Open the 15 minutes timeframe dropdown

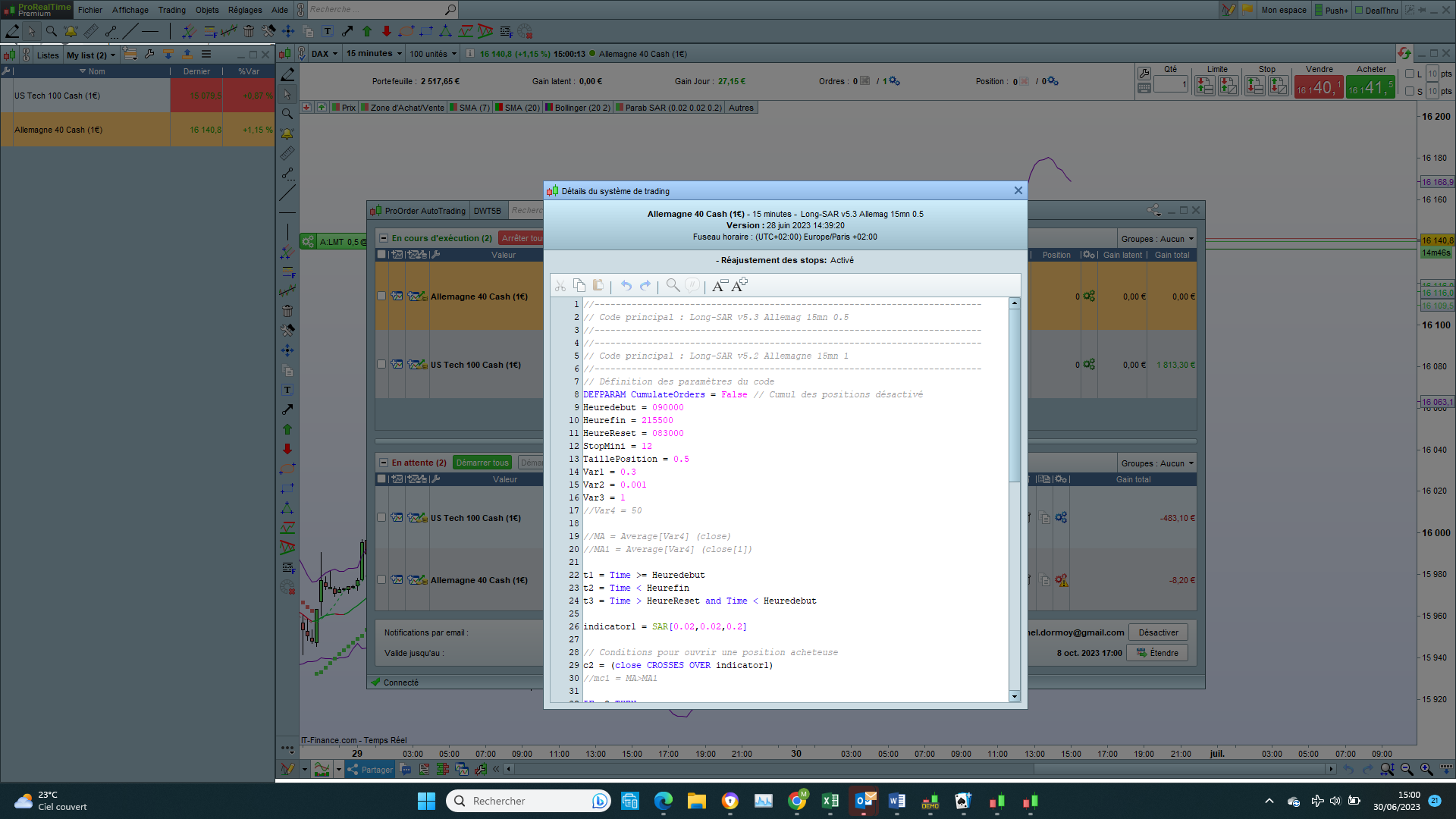[x=375, y=54]
